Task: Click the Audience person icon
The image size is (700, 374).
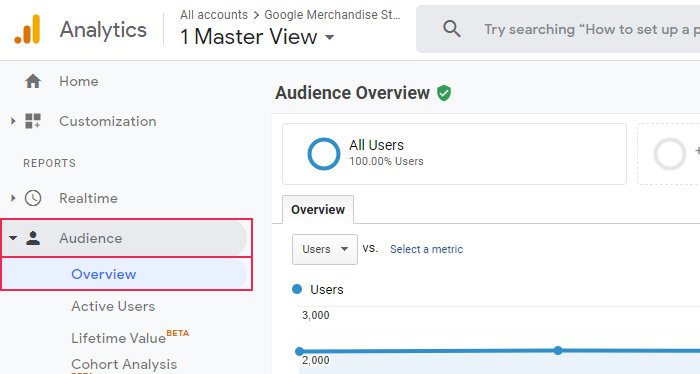Action: tap(33, 238)
